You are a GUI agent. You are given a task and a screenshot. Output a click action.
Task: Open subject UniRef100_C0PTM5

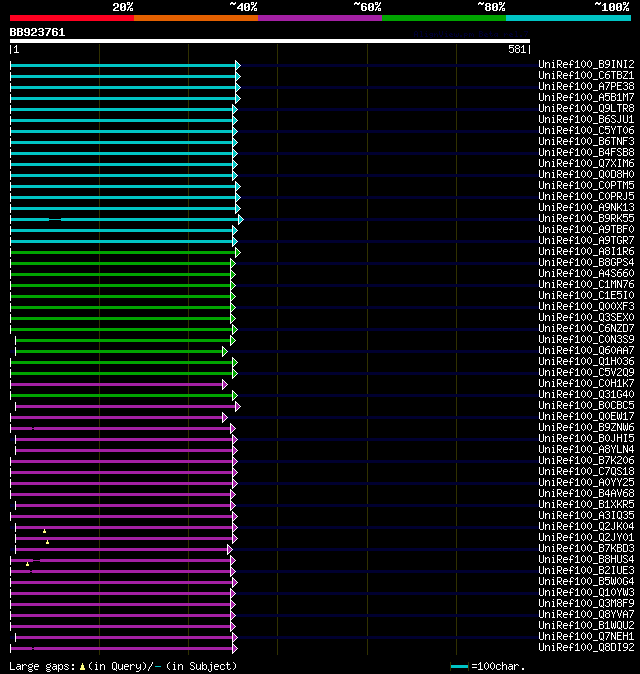(x=586, y=186)
